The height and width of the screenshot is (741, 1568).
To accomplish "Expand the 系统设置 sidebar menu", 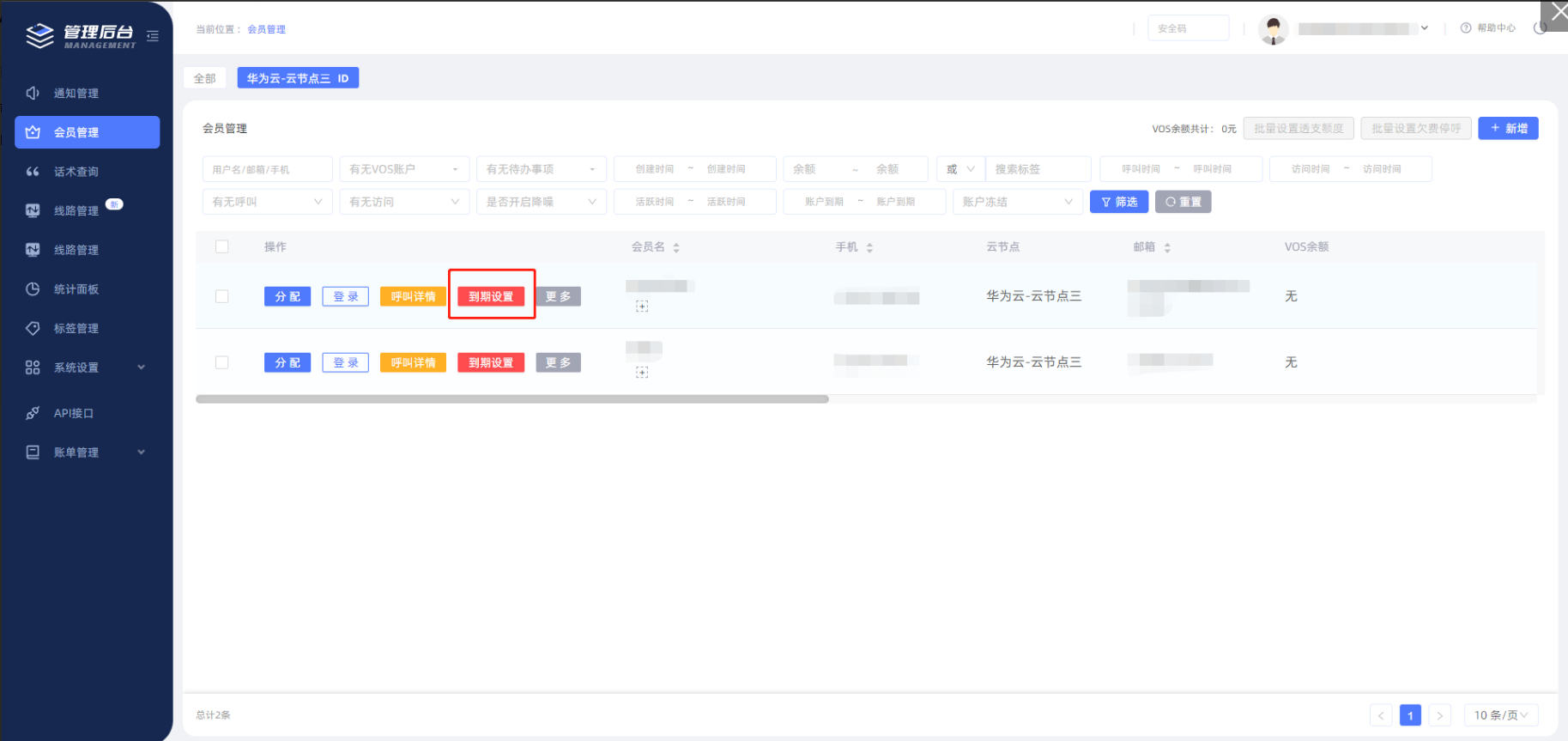I will coord(86,367).
